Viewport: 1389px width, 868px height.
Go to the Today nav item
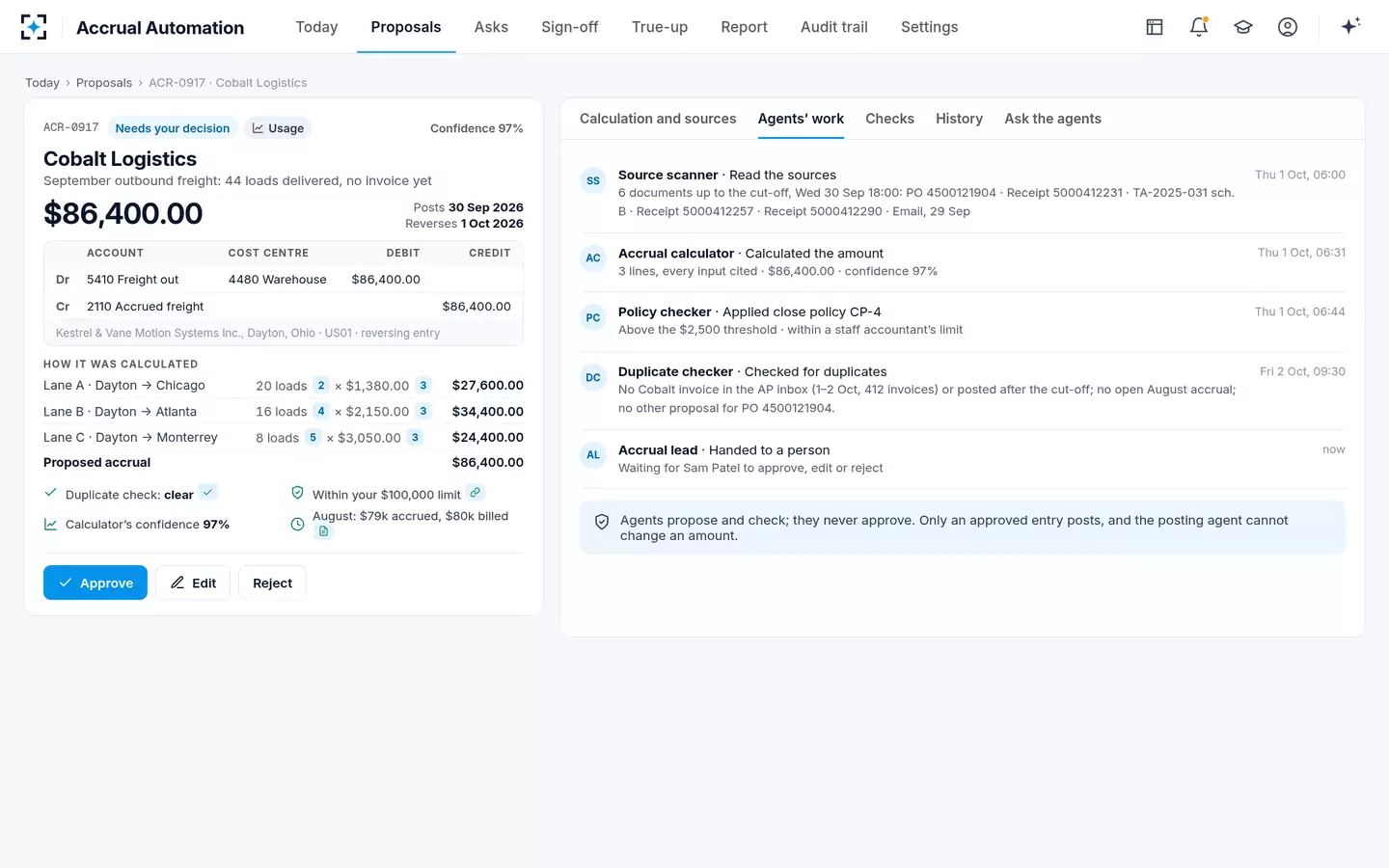[316, 27]
